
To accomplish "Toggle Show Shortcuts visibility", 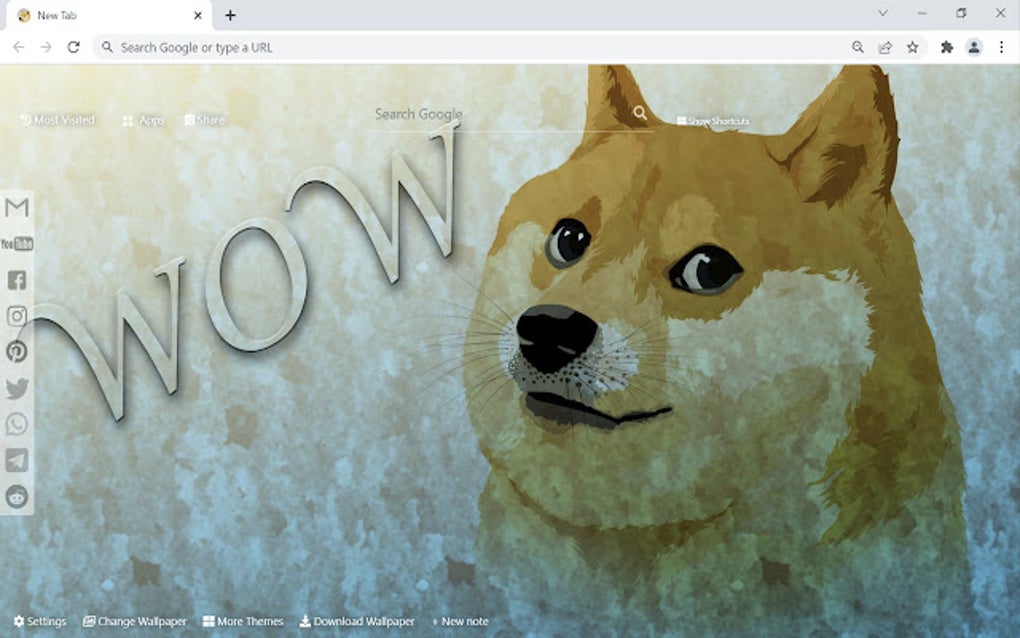I will (712, 120).
